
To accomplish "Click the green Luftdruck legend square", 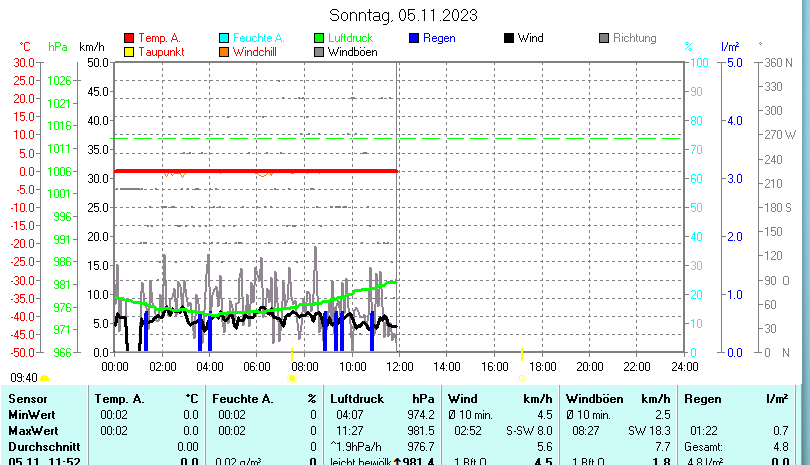I will [319, 38].
